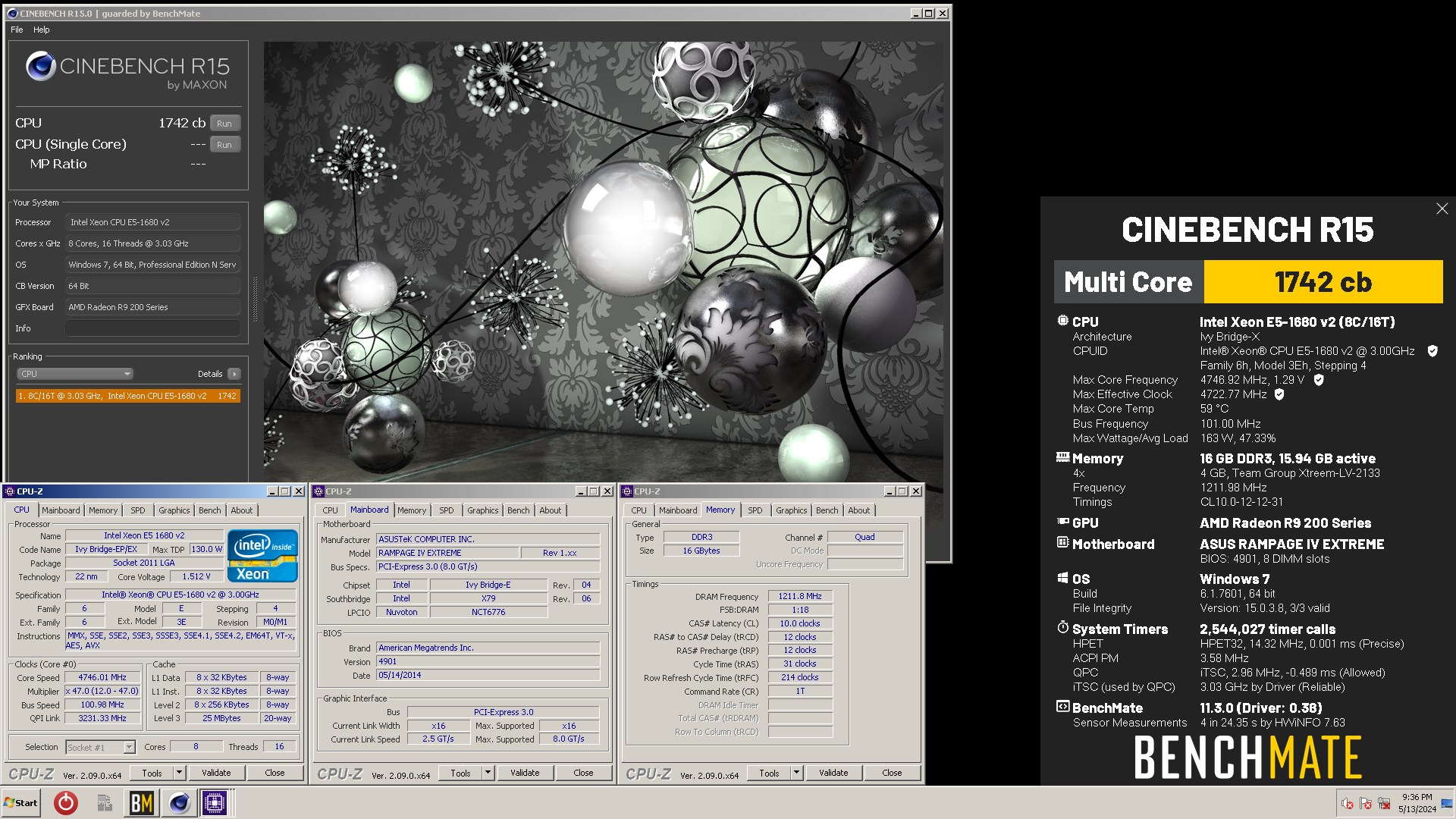Click the OS Windows icon in BenchMate
1456x819 pixels.
(x=1062, y=578)
